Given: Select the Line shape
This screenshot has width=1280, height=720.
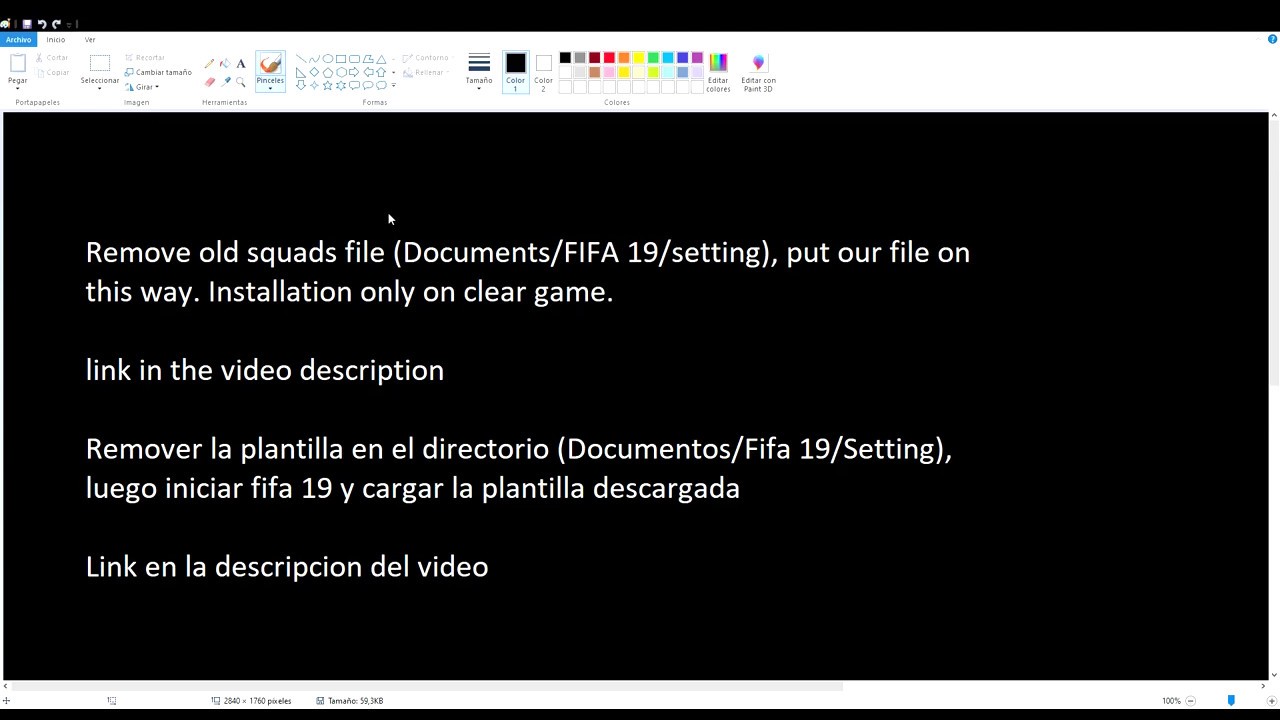Looking at the screenshot, I should click(x=301, y=59).
